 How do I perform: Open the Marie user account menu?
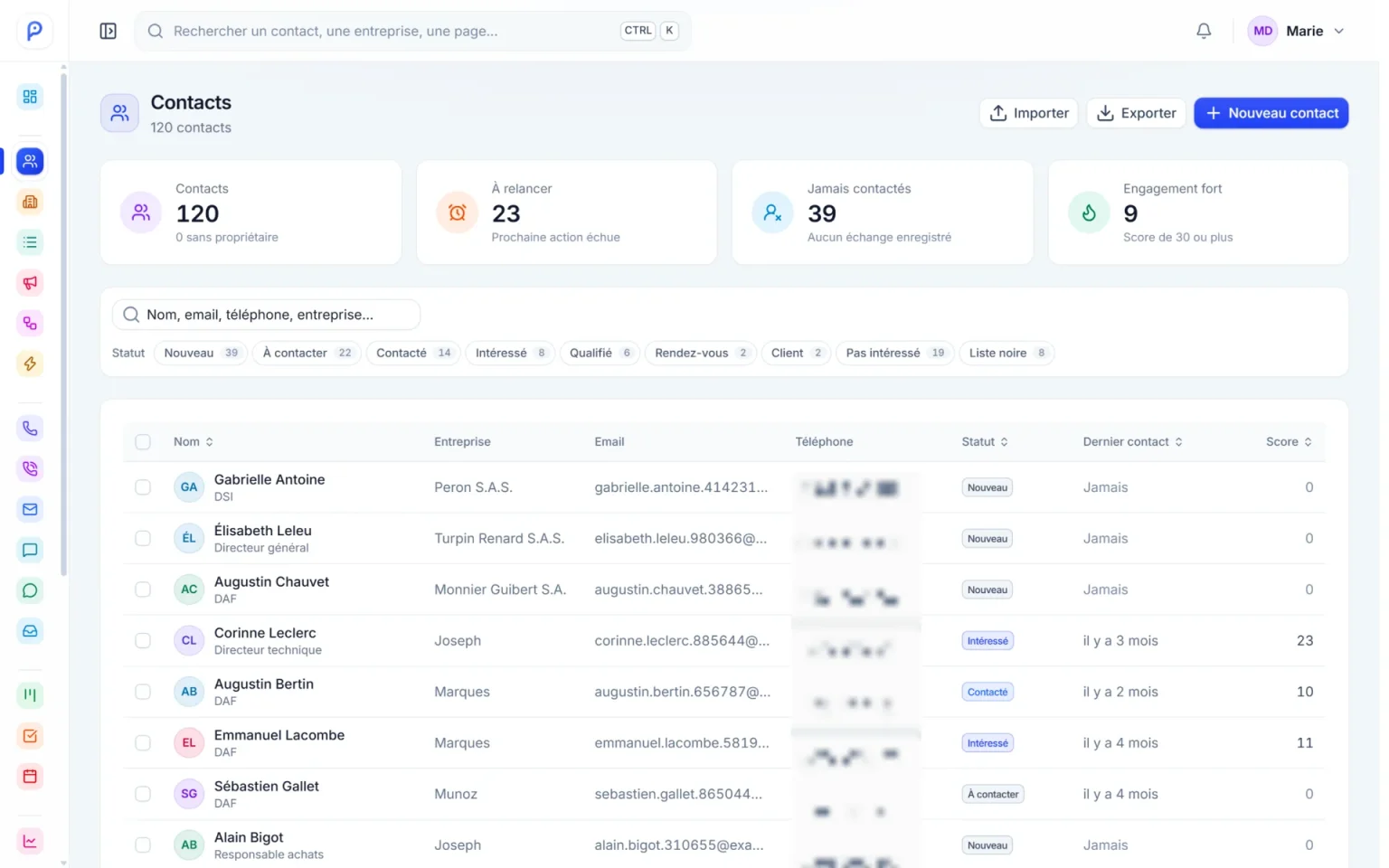1297,31
